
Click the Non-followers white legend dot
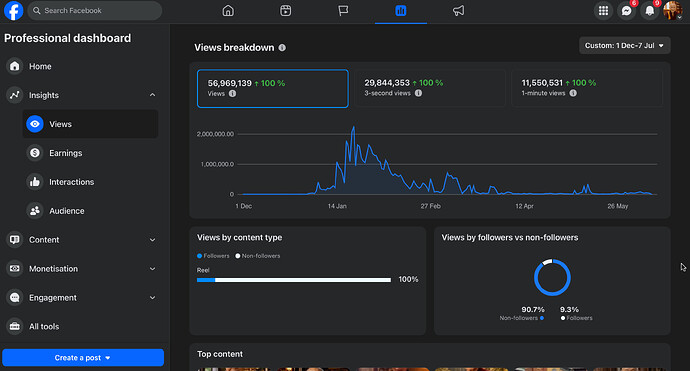point(238,256)
